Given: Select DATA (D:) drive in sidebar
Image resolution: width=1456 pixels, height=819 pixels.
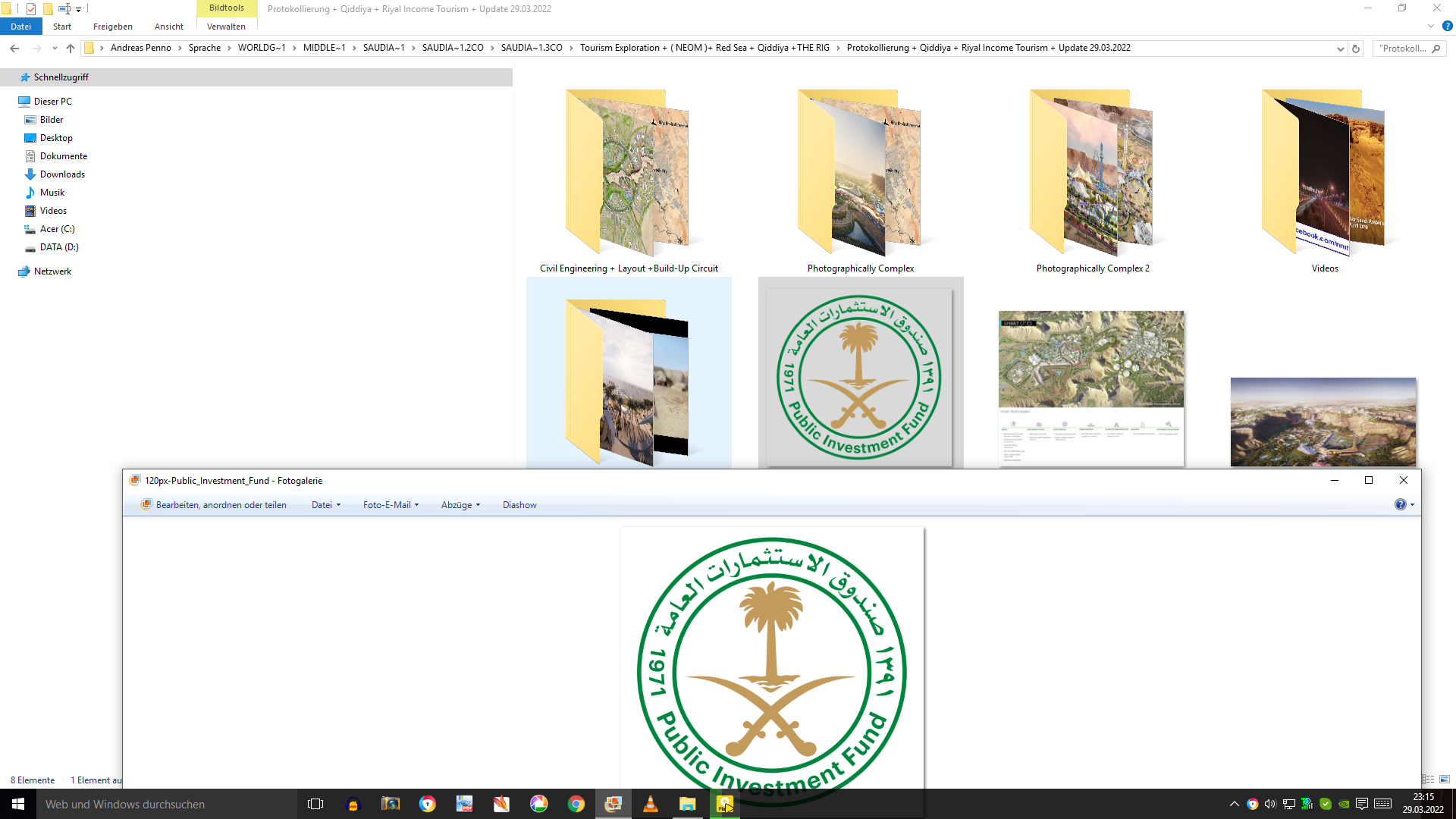Looking at the screenshot, I should click(x=59, y=247).
